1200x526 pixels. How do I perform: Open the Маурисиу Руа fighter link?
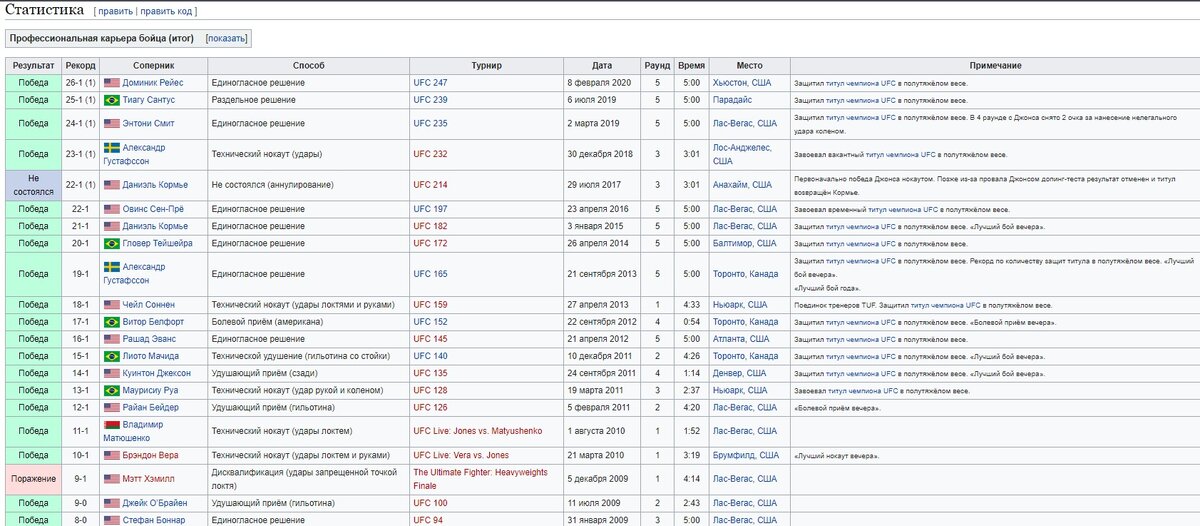point(152,390)
